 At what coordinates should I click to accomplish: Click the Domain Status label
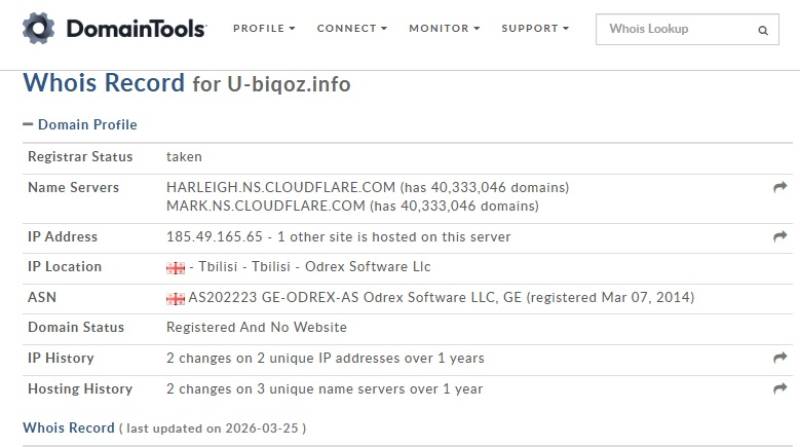tap(76, 327)
